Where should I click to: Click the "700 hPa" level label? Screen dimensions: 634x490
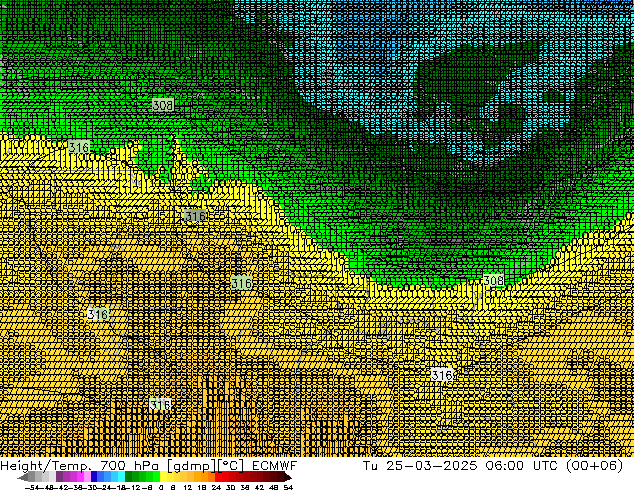130,466
